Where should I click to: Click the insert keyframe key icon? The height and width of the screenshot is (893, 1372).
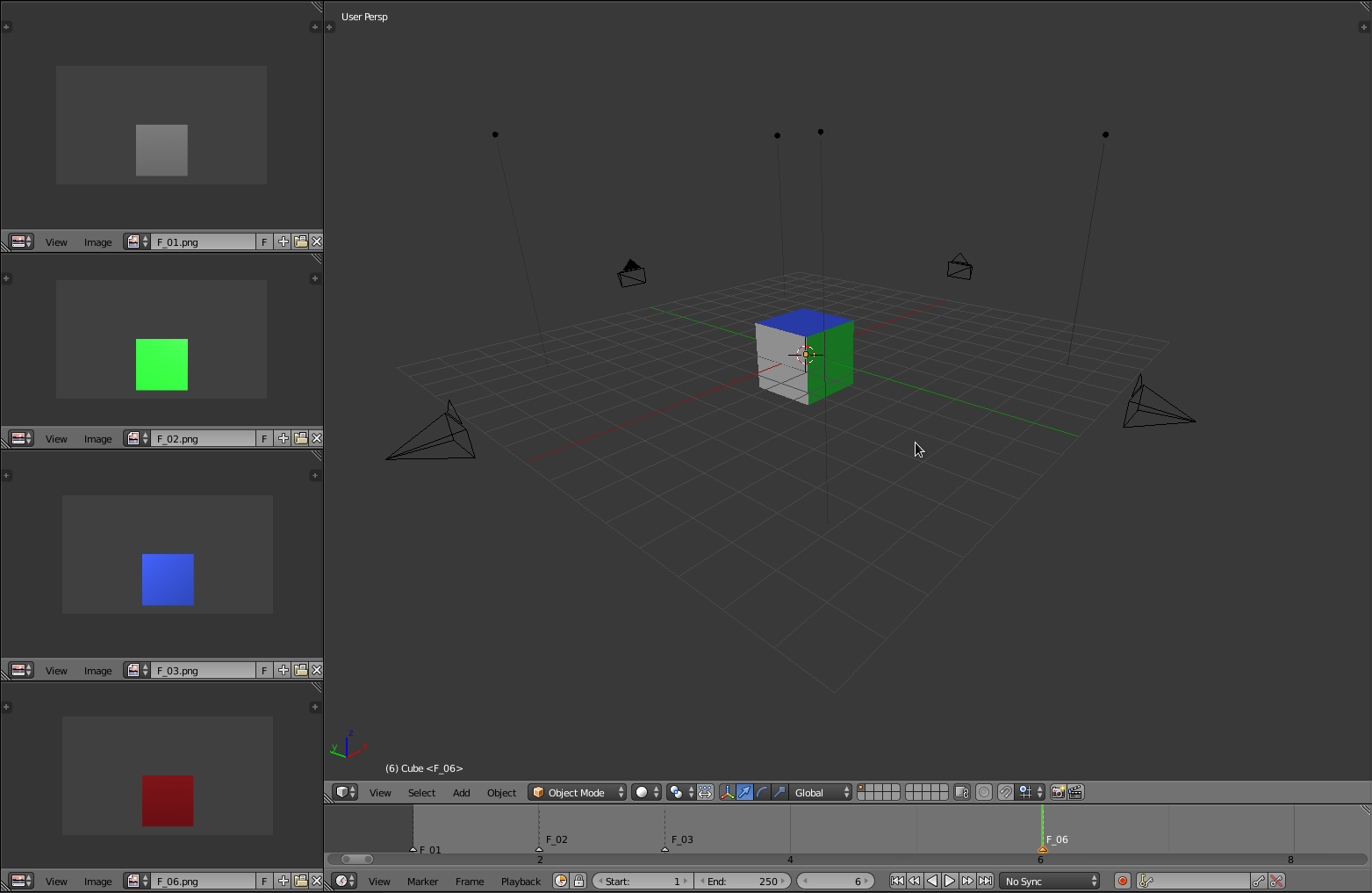(1259, 881)
